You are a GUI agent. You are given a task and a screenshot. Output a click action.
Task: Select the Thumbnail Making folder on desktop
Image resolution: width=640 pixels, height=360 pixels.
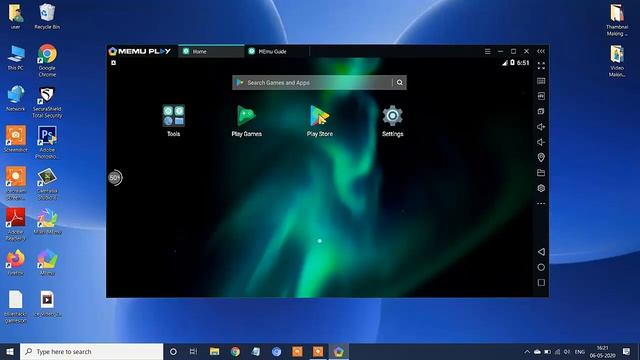tap(617, 20)
